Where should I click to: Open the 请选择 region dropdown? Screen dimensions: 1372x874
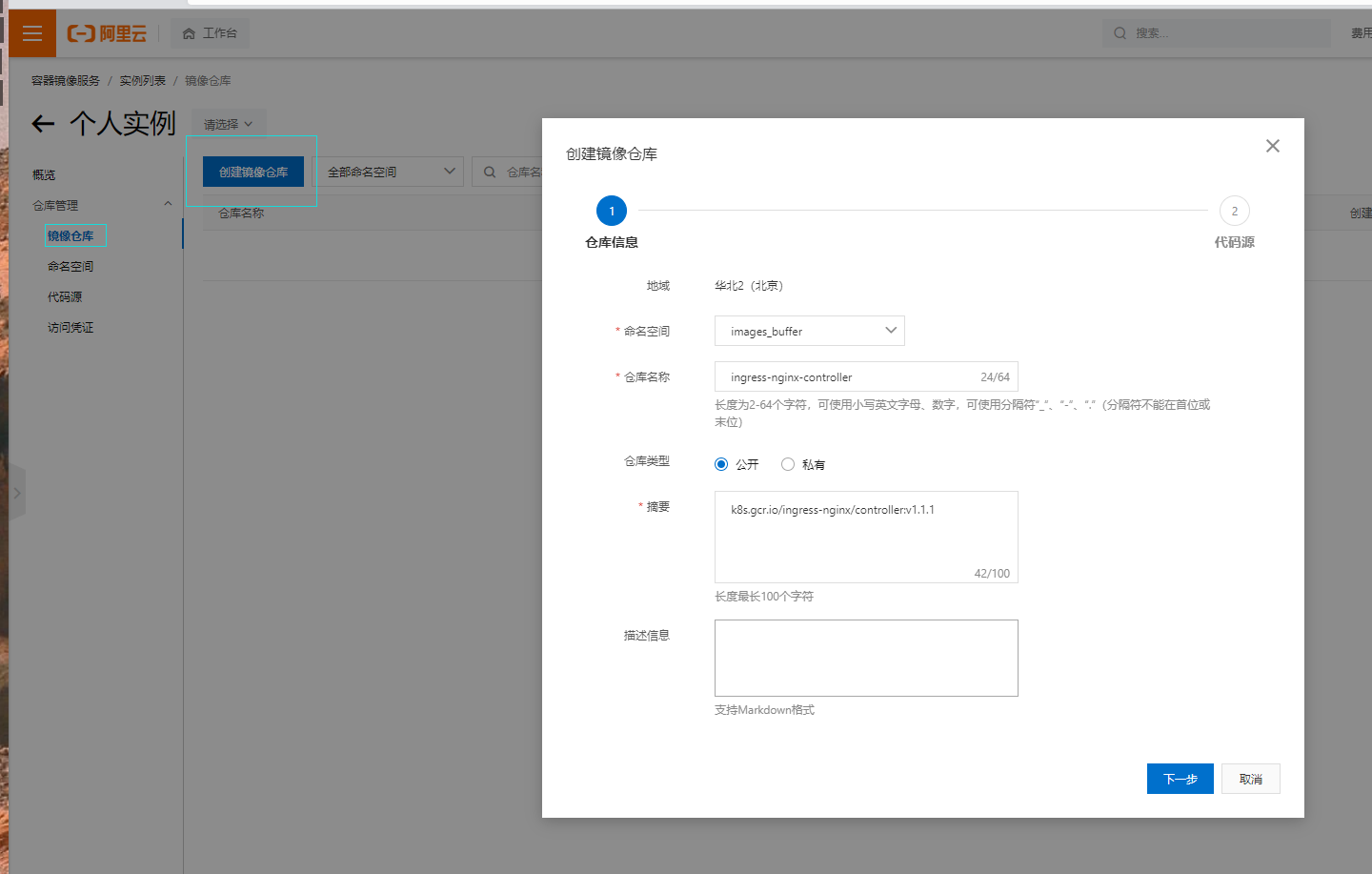228,124
